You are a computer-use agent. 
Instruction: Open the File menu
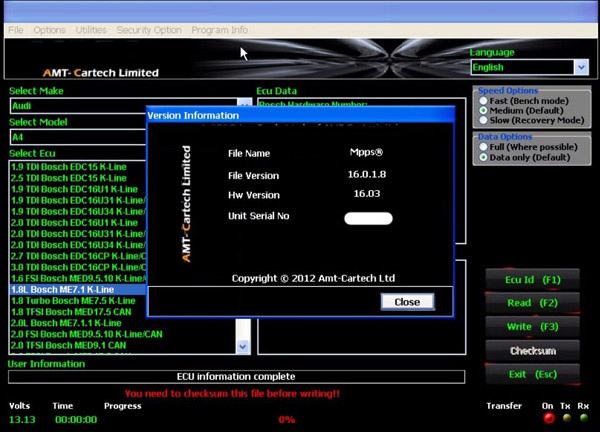tap(16, 30)
